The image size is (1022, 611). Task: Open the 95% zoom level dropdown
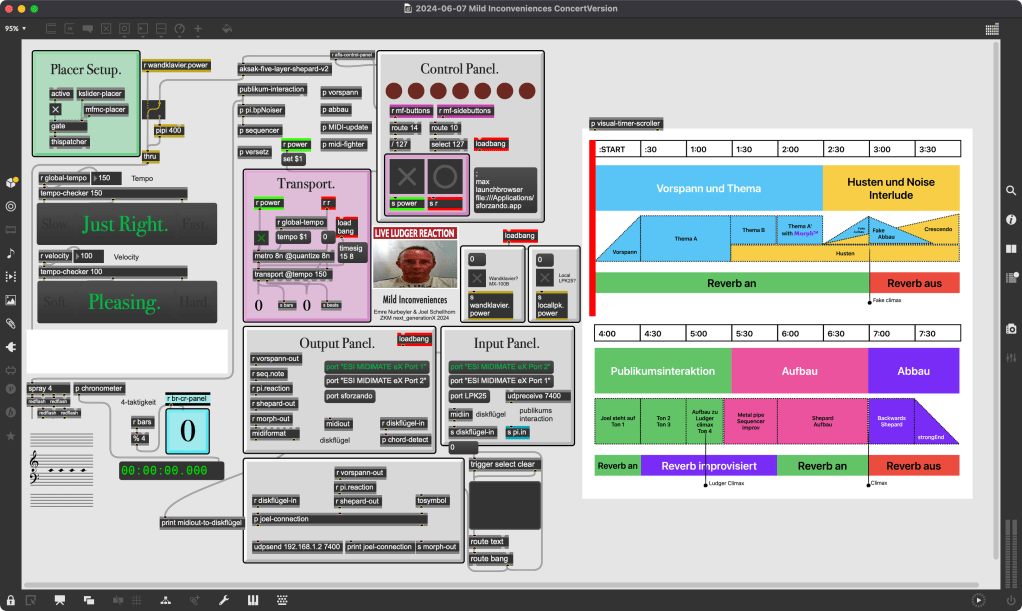click(x=15, y=29)
